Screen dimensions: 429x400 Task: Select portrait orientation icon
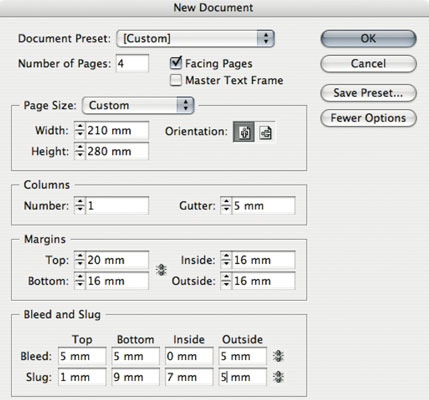244,132
